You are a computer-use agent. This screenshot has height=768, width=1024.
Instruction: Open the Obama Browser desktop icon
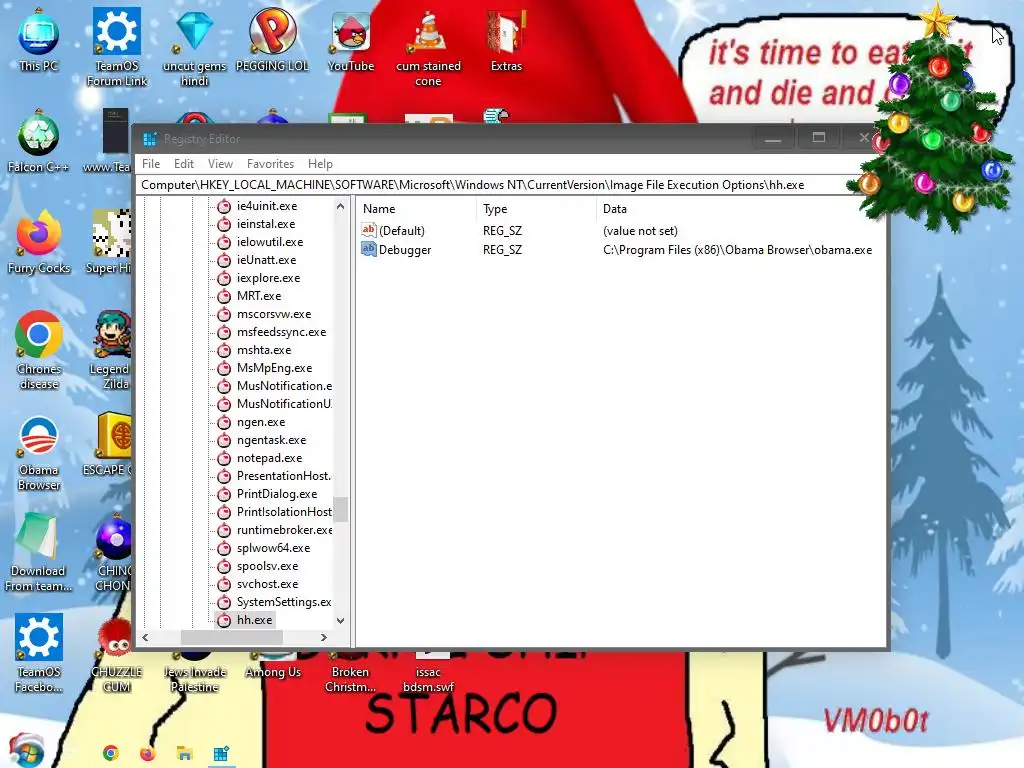(39, 452)
